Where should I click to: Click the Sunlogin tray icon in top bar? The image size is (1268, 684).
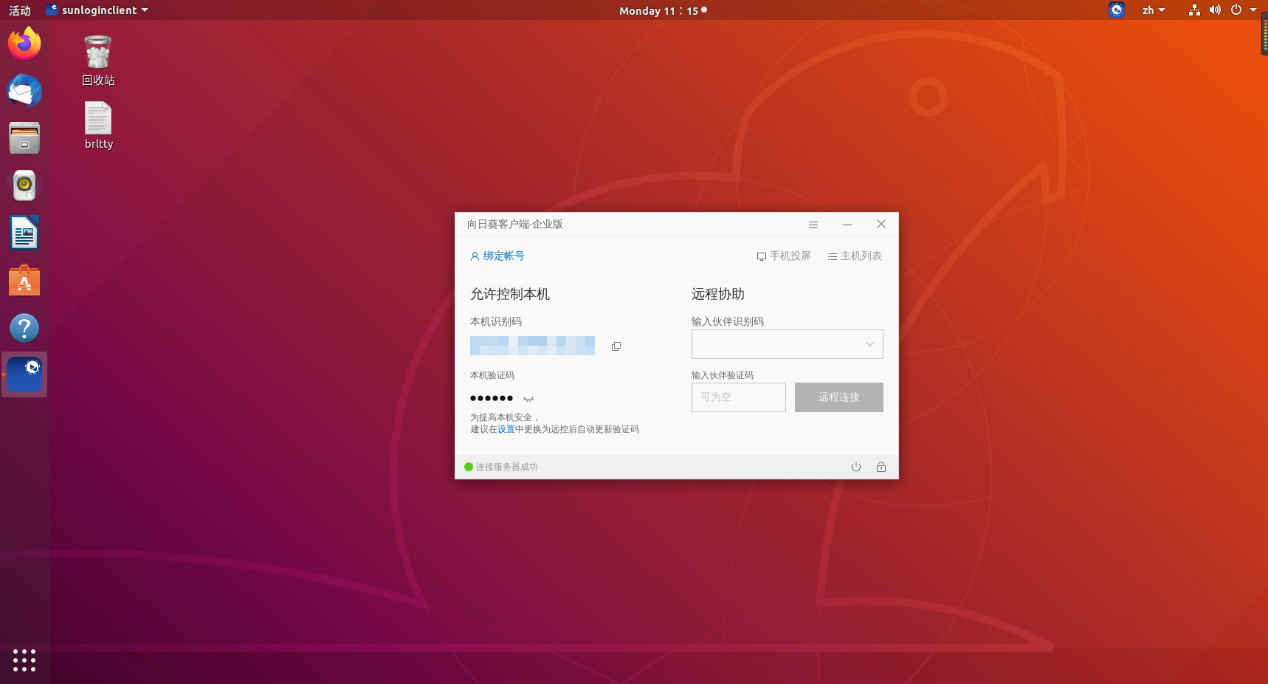click(1117, 10)
